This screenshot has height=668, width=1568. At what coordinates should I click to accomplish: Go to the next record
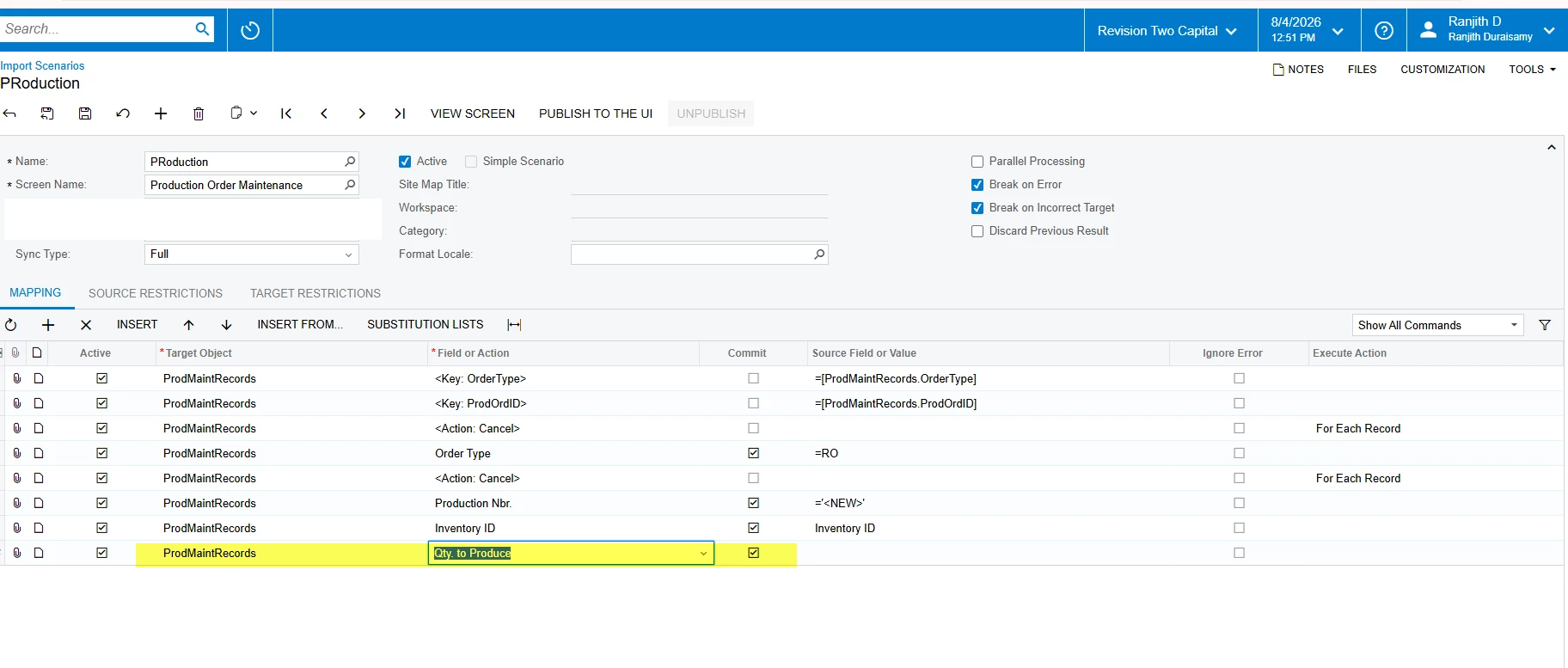click(362, 113)
